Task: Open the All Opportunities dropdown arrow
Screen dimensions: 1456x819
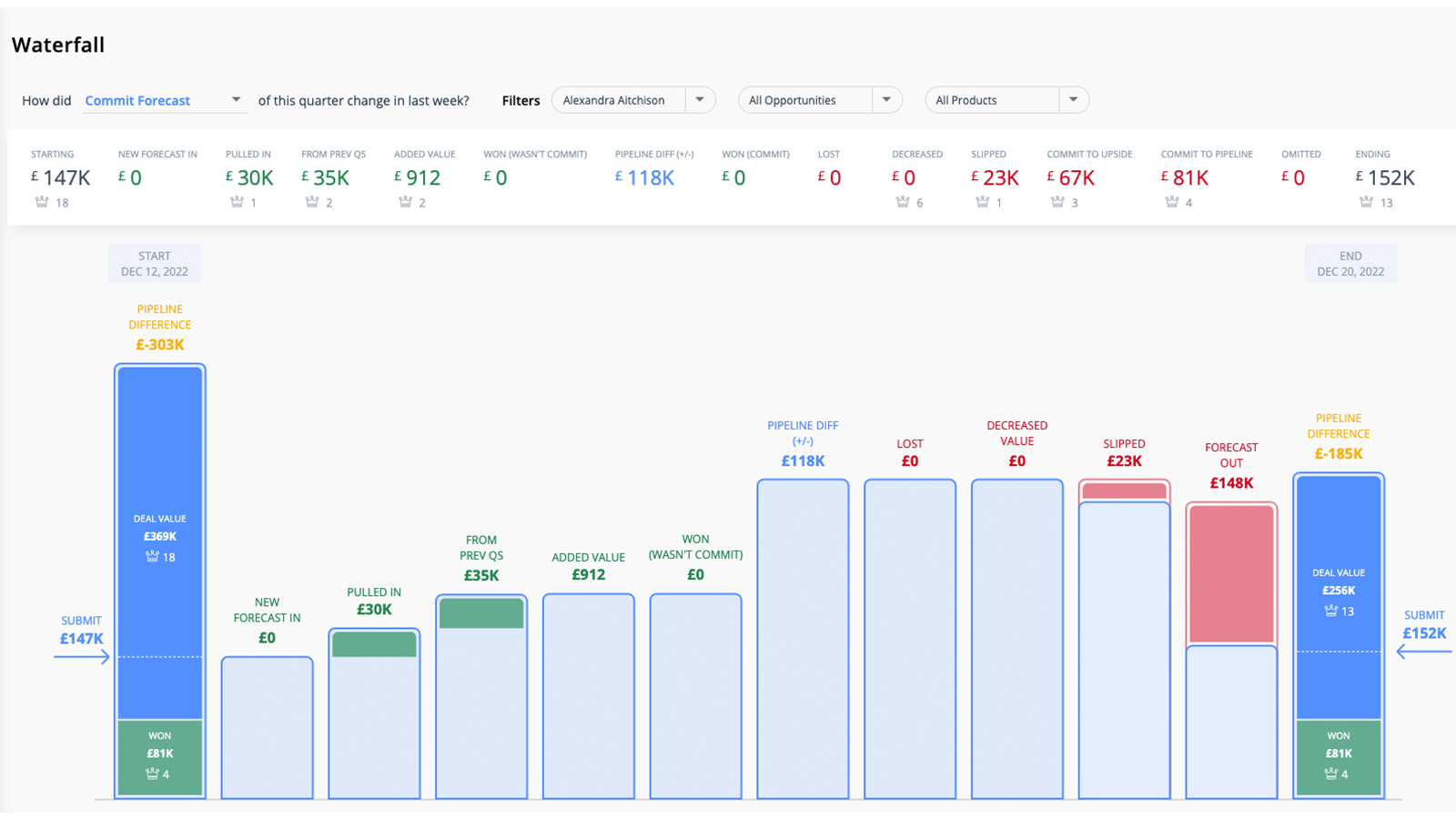Action: (886, 100)
